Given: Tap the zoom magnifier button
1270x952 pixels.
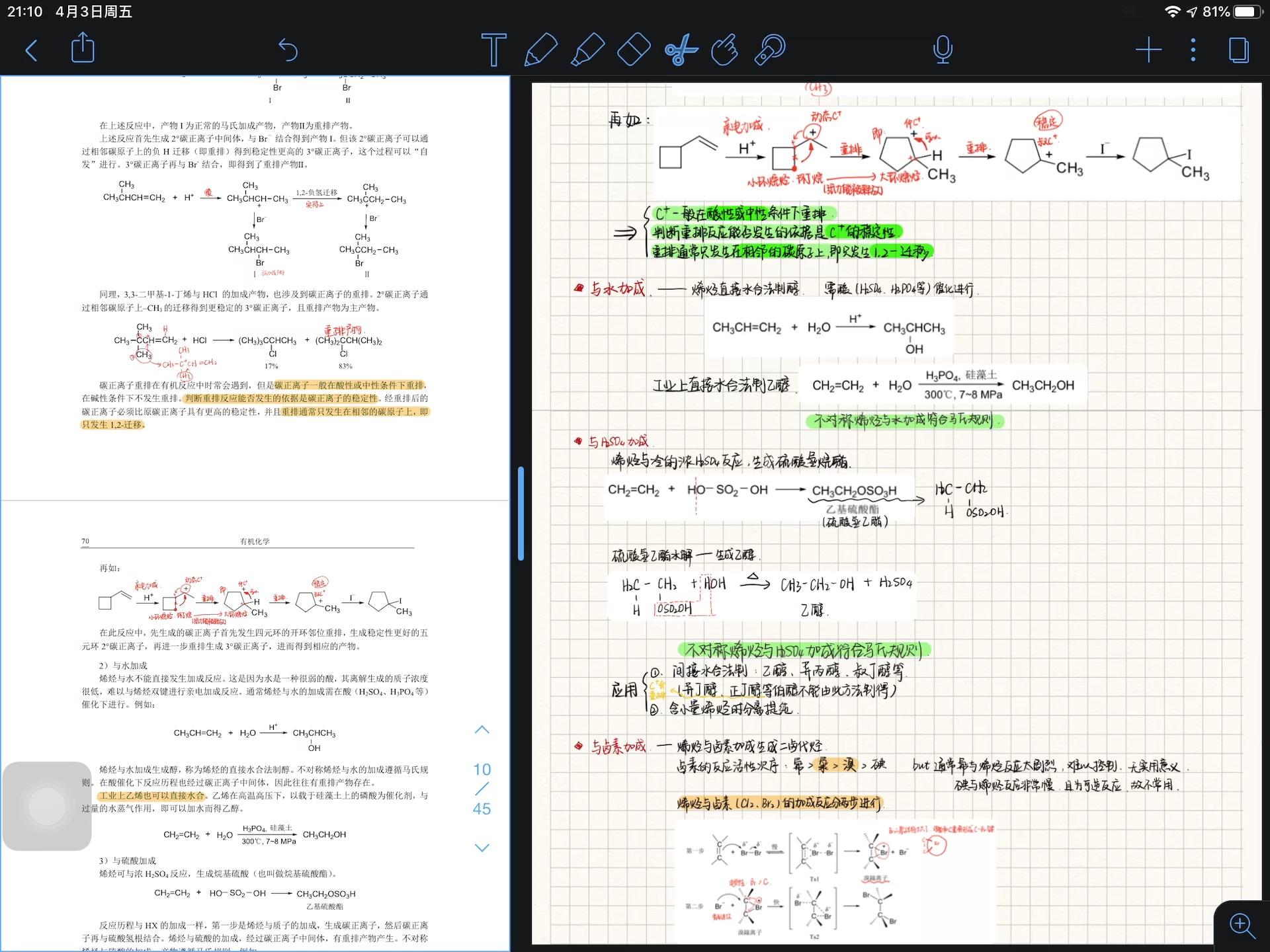Looking at the screenshot, I should 1242,926.
